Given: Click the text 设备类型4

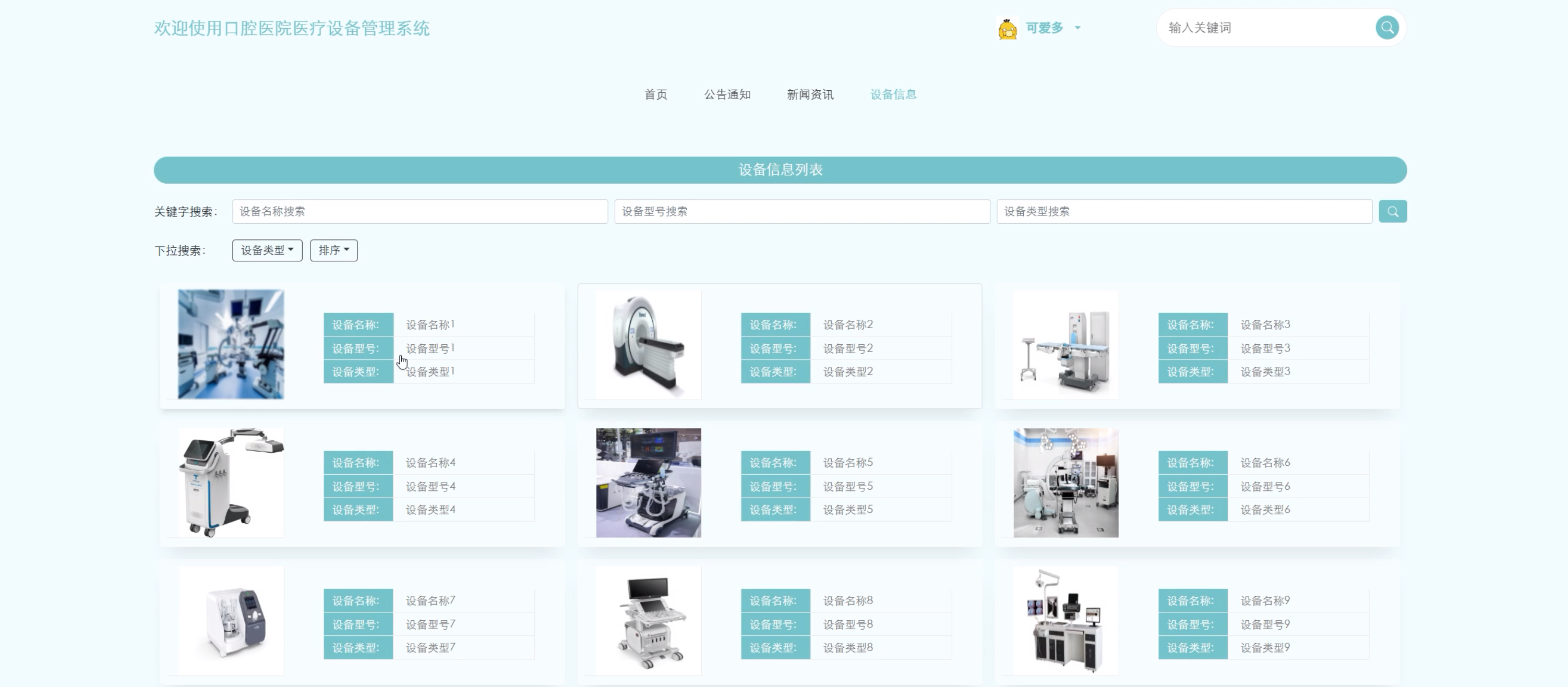Looking at the screenshot, I should [430, 510].
